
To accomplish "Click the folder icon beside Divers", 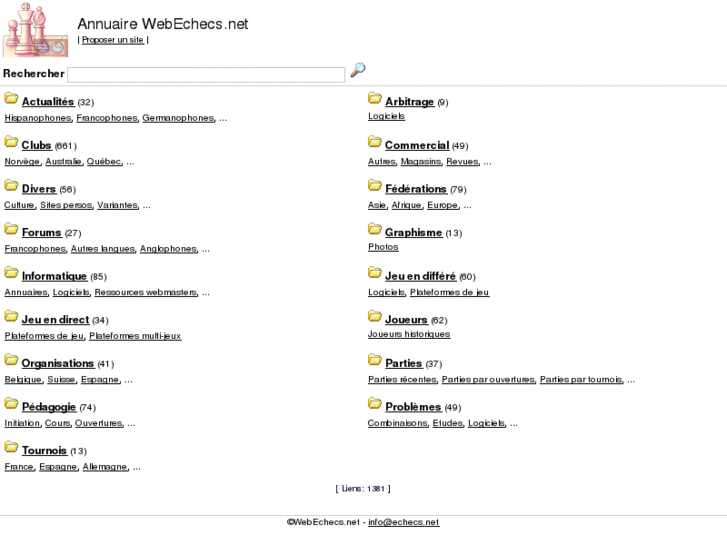I will 11,186.
